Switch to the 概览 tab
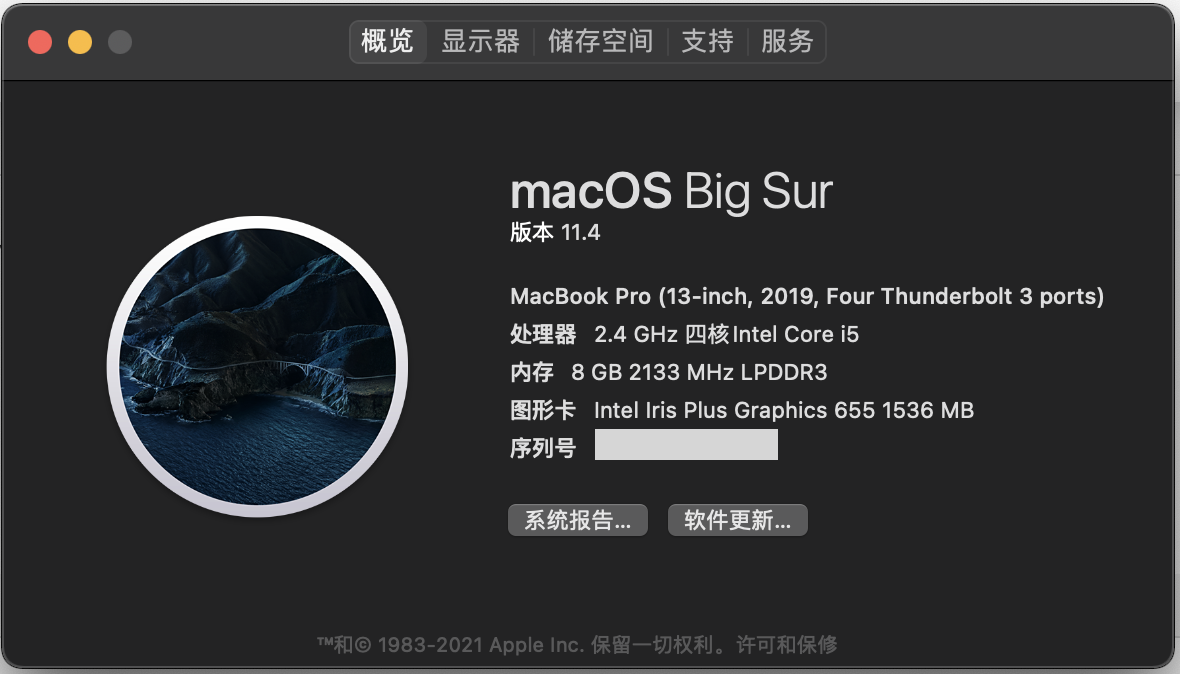The image size is (1180, 674). tap(388, 41)
